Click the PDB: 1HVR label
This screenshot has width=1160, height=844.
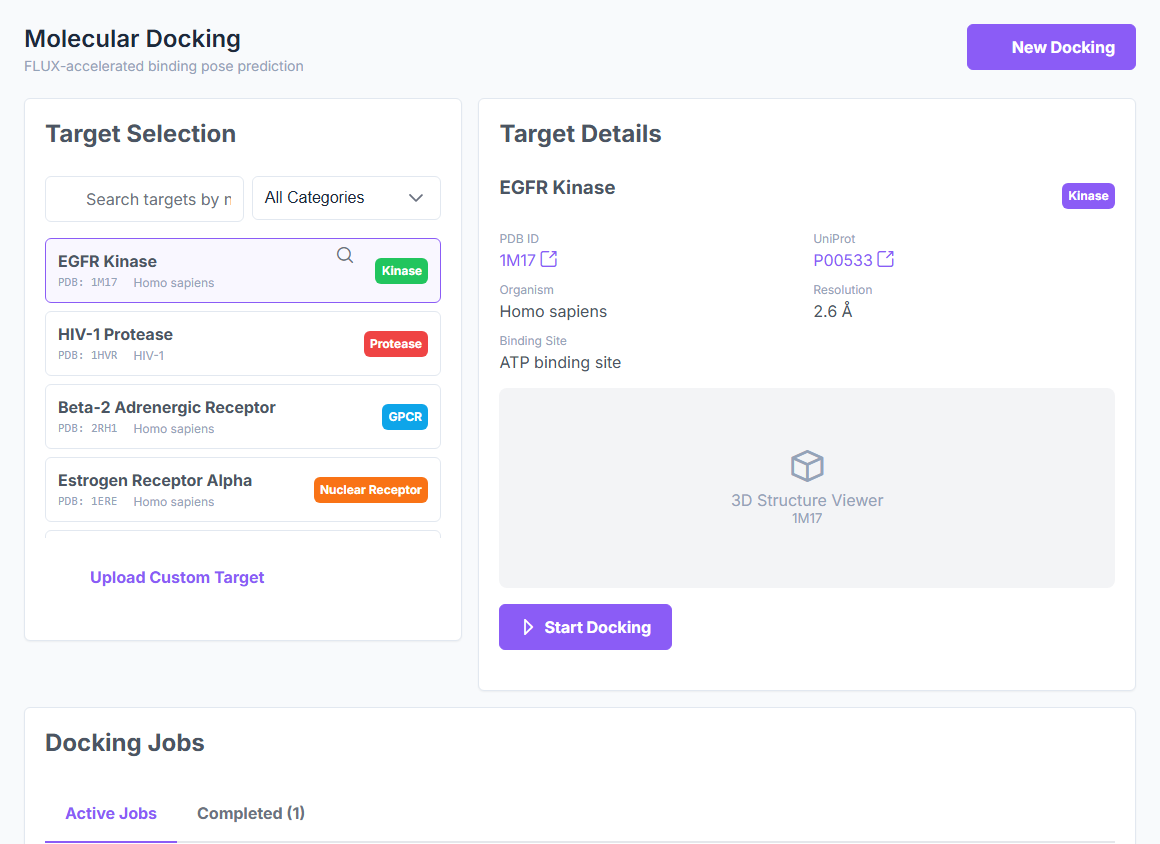[88, 355]
